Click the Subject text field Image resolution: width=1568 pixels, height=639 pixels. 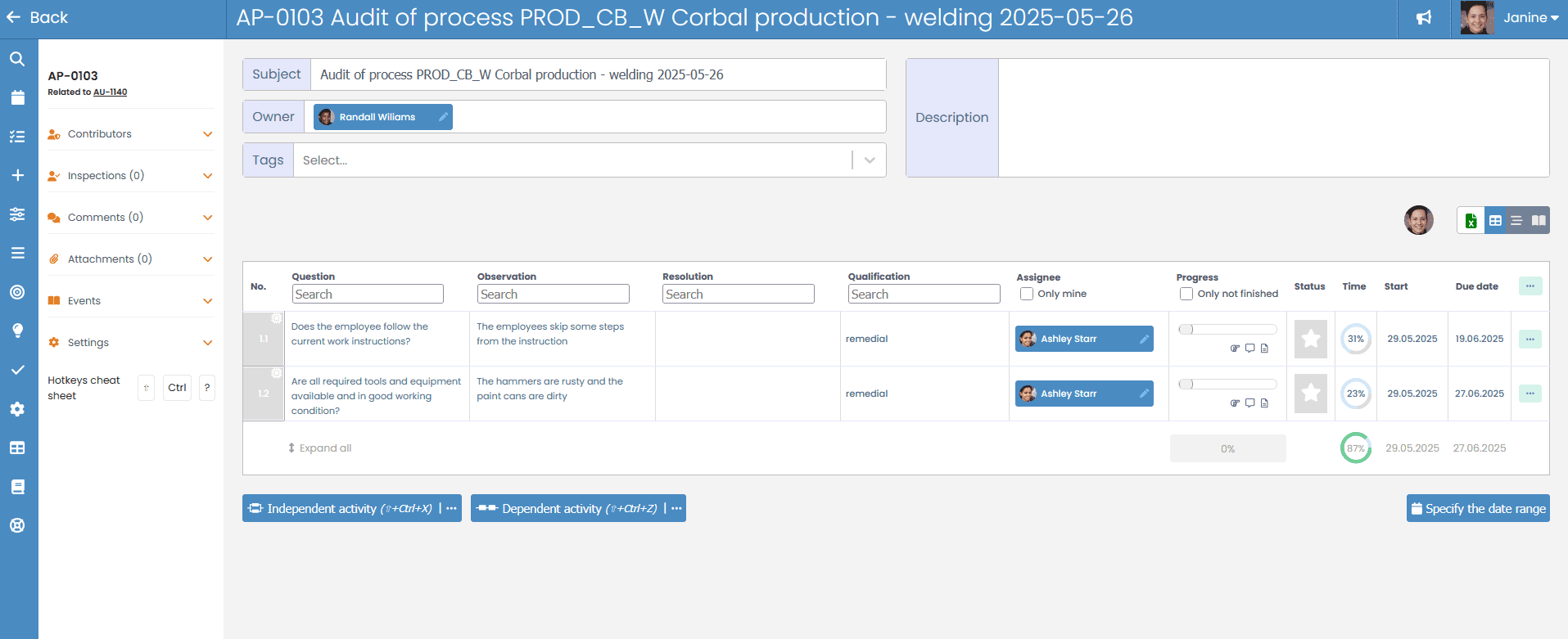coord(598,74)
